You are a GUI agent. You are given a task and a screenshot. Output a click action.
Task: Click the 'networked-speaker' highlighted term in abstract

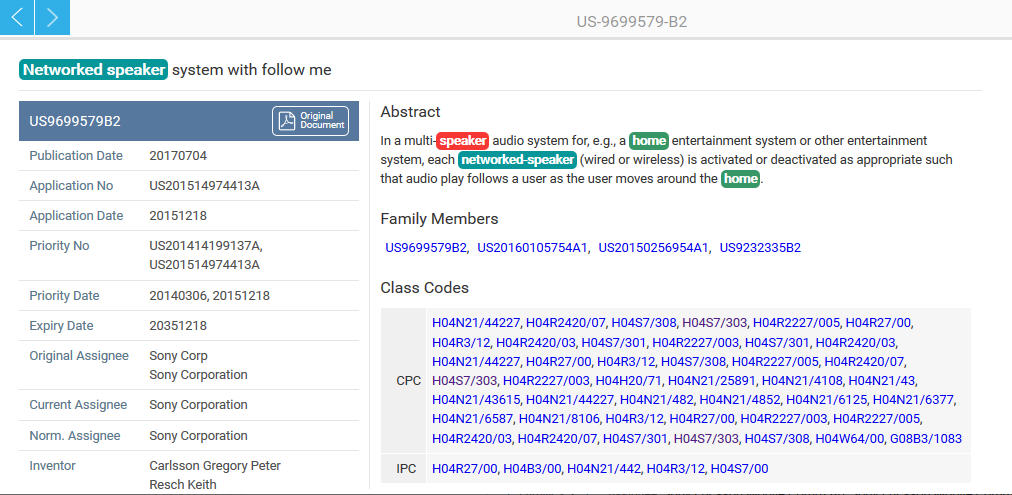[x=518, y=160]
